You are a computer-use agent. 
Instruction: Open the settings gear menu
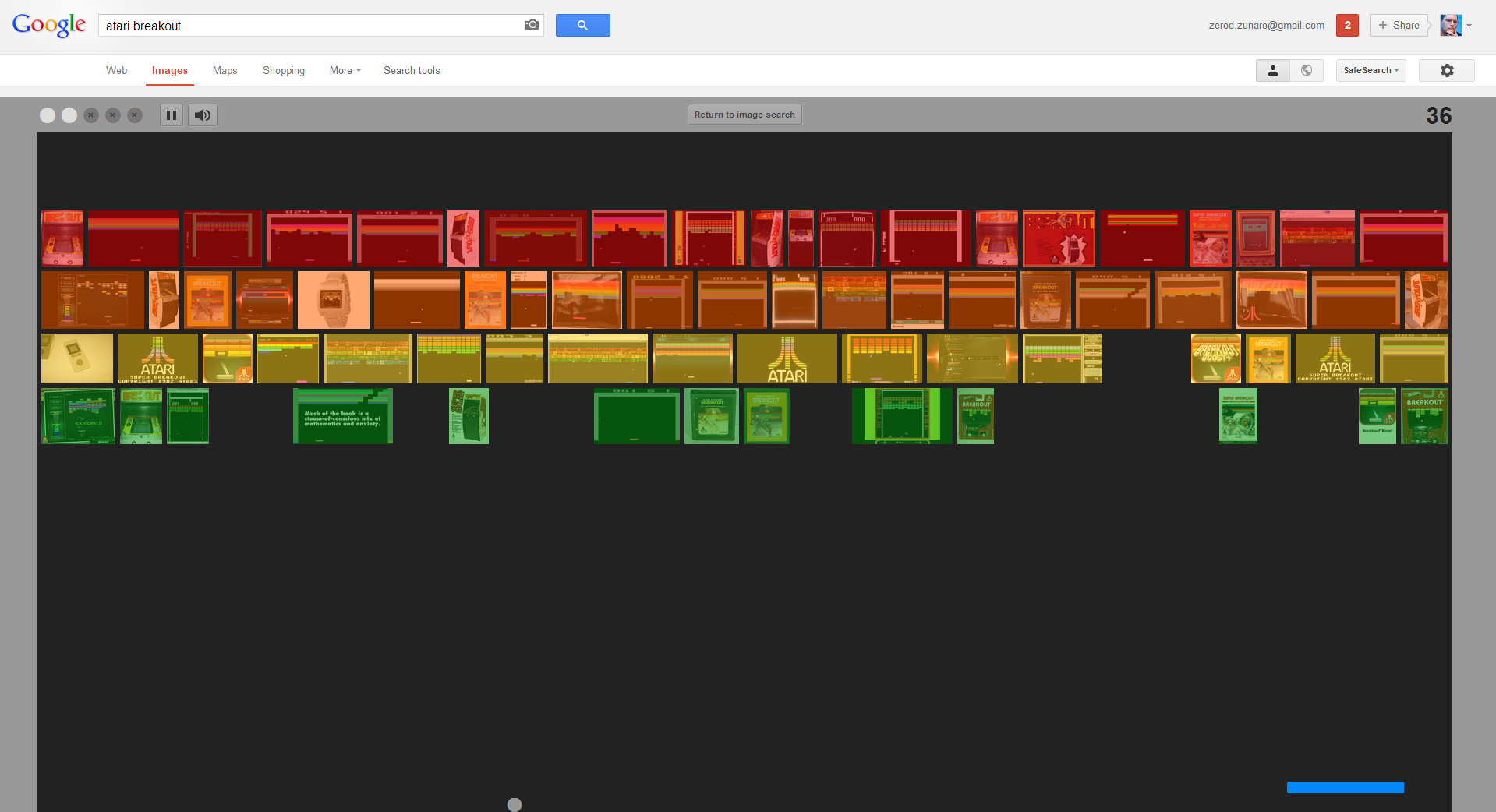pos(1446,70)
